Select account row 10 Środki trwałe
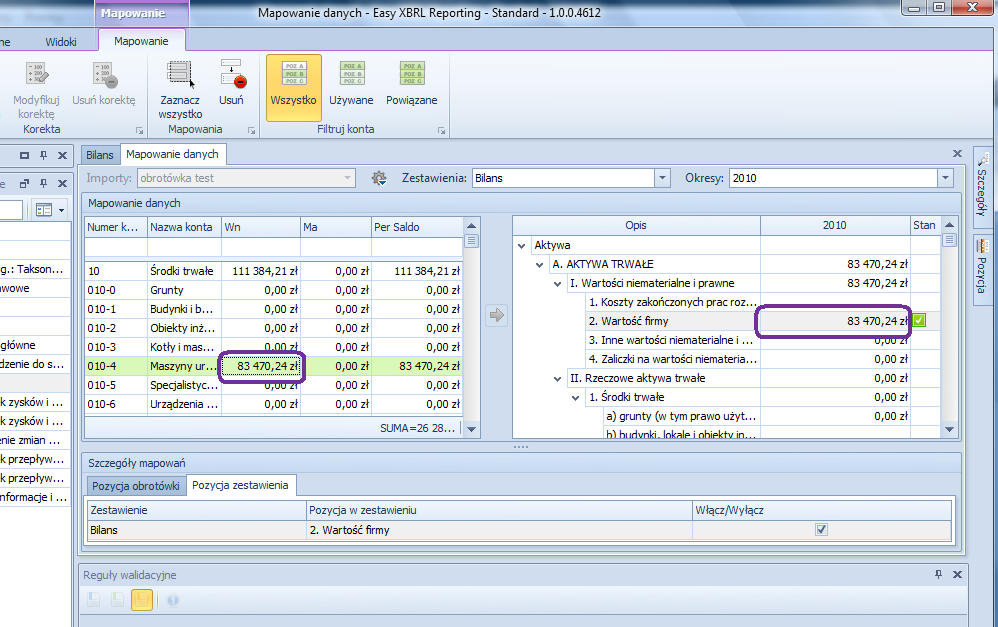This screenshot has width=998, height=627. (274, 271)
